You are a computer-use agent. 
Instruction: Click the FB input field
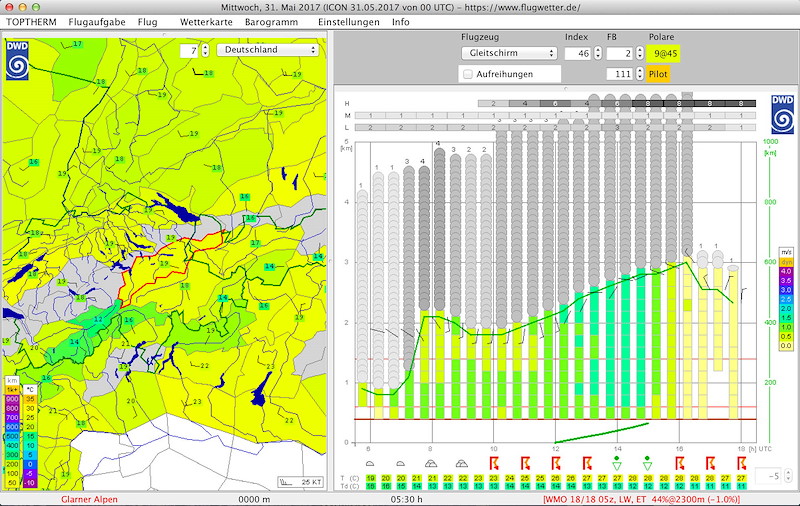pyautogui.click(x=620, y=53)
